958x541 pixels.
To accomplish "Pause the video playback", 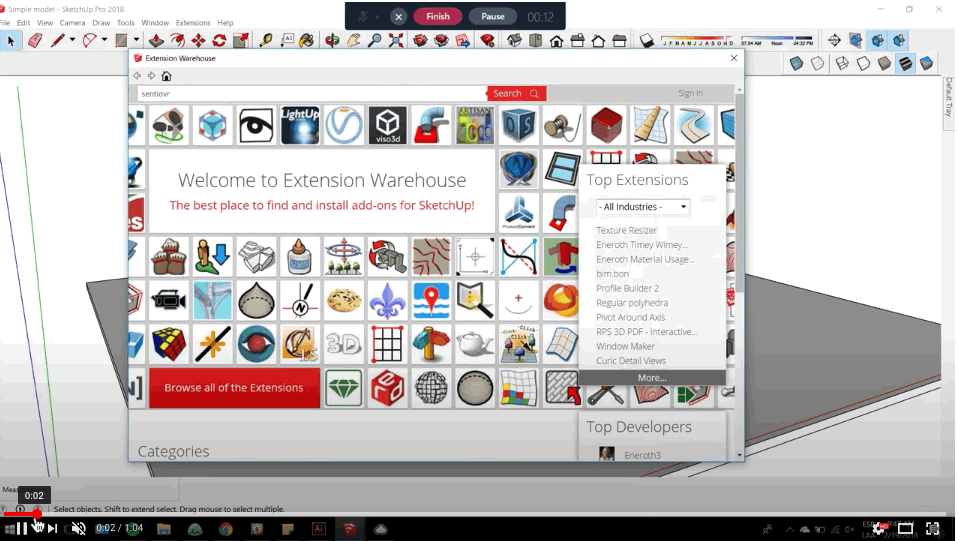I will coord(20,528).
